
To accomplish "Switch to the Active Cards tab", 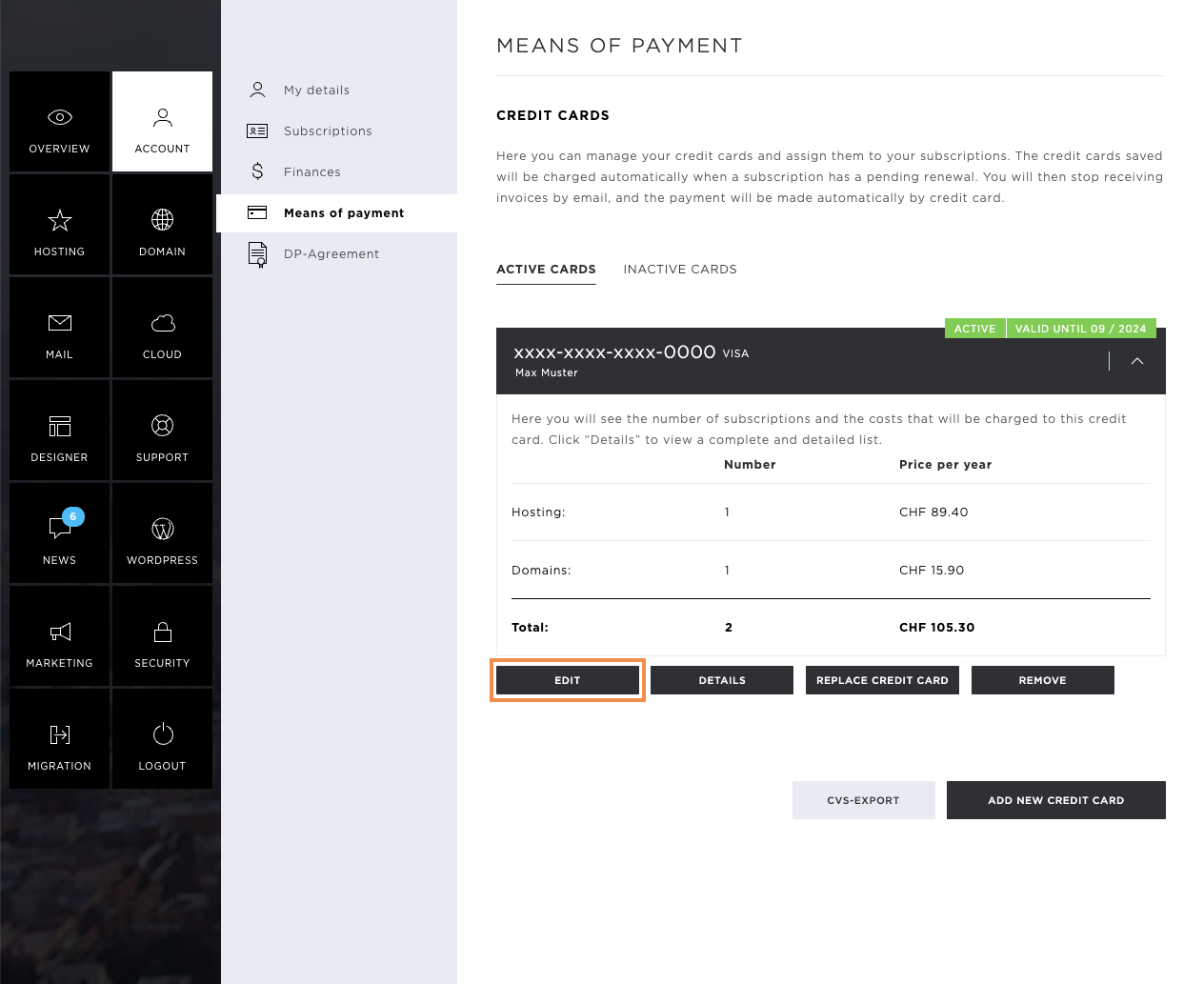I will (546, 270).
